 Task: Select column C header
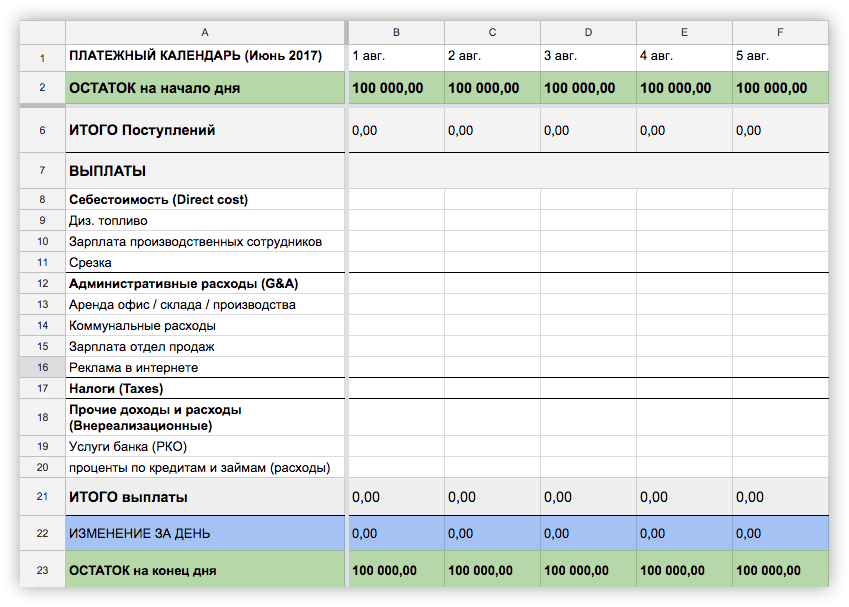[x=492, y=33]
